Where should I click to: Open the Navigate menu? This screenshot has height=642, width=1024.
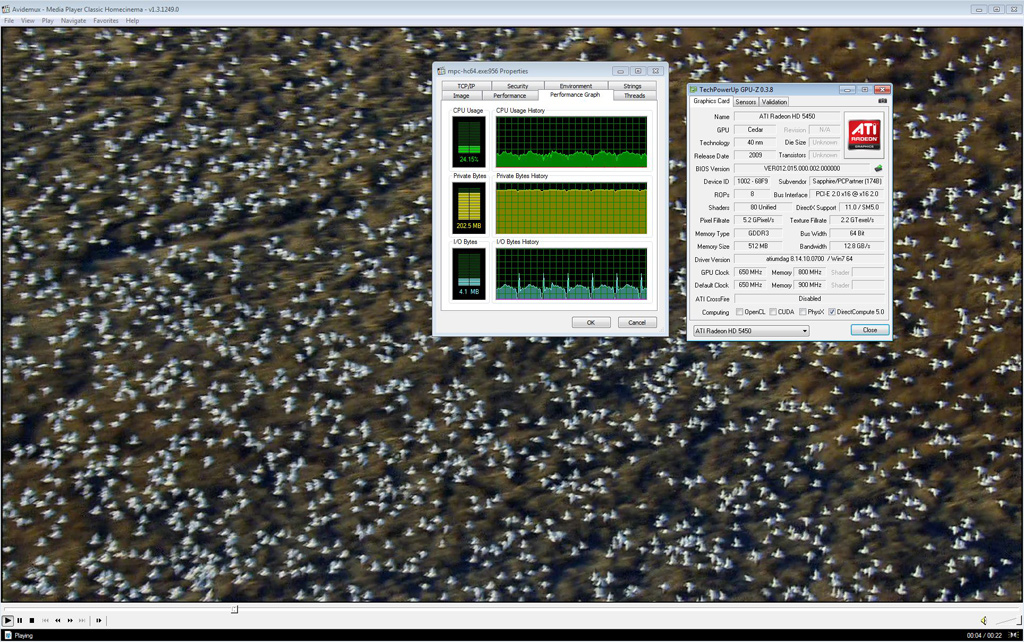pyautogui.click(x=73, y=20)
